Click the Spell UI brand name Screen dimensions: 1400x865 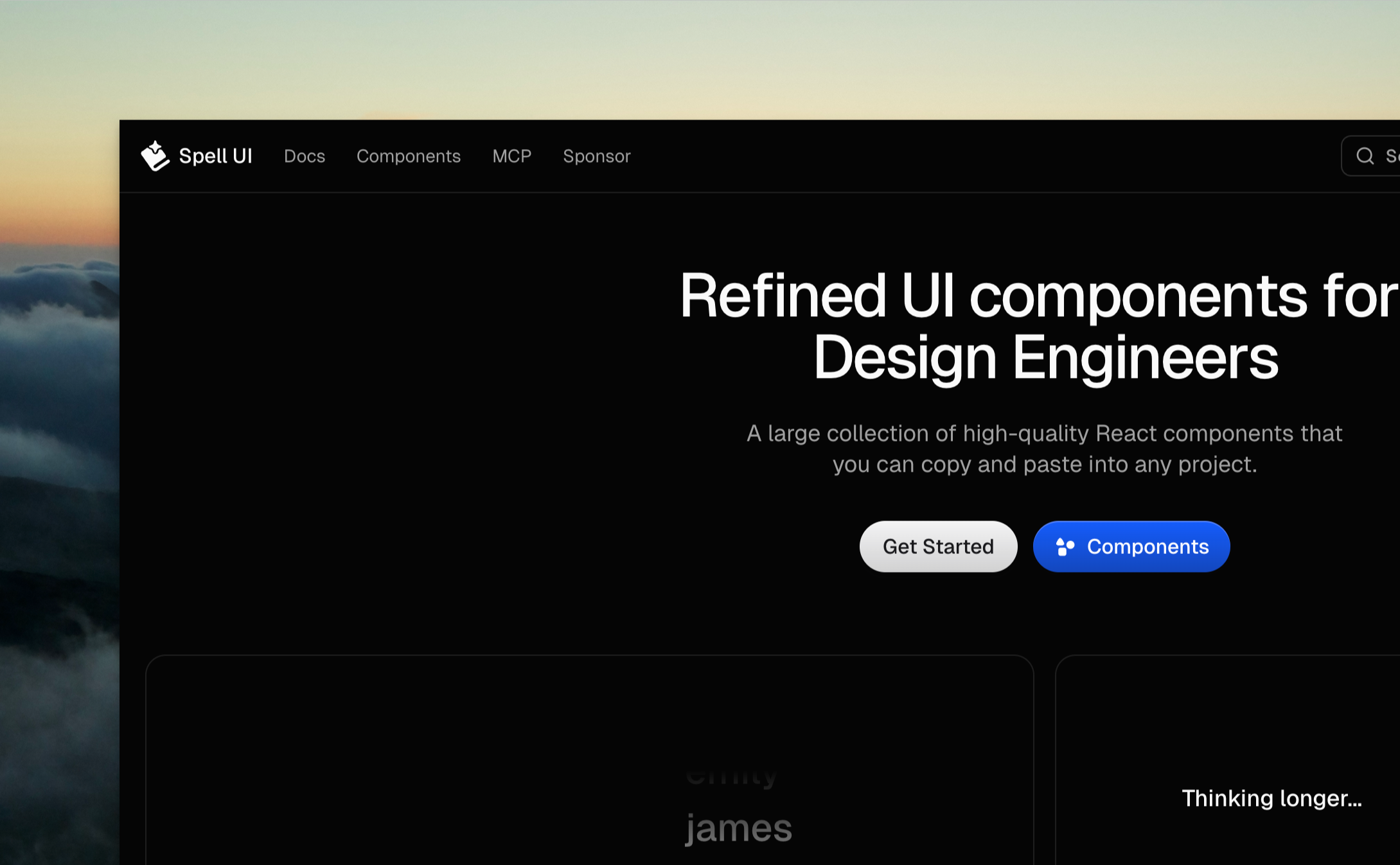(215, 156)
